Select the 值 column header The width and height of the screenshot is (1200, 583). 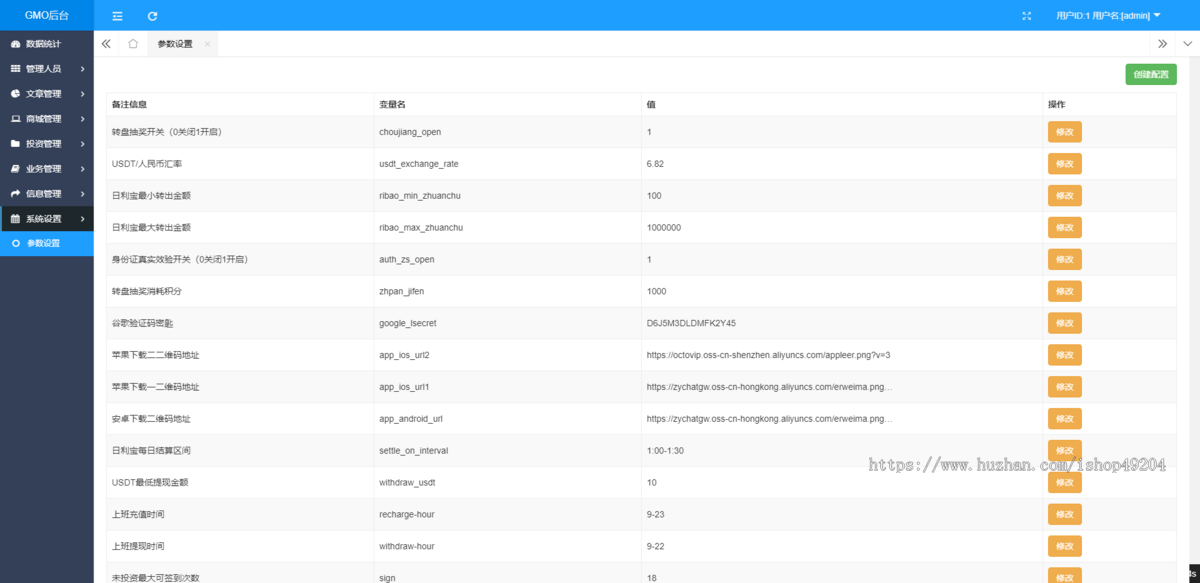(842, 104)
